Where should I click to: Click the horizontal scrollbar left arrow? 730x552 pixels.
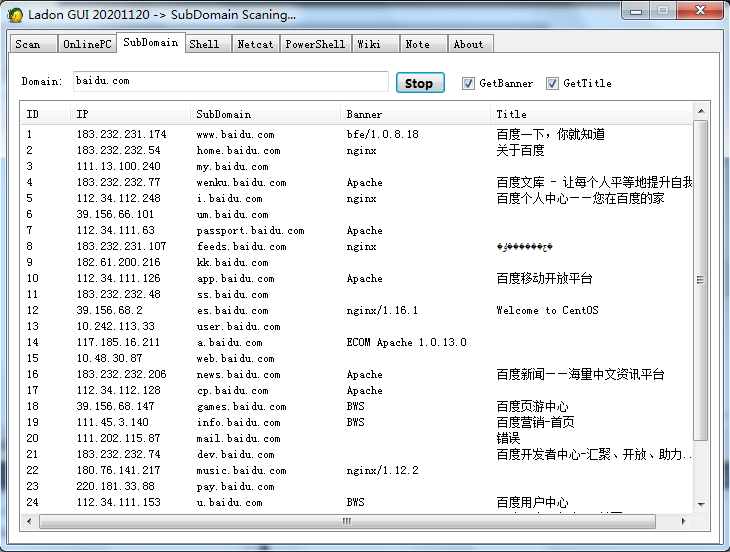point(29,521)
